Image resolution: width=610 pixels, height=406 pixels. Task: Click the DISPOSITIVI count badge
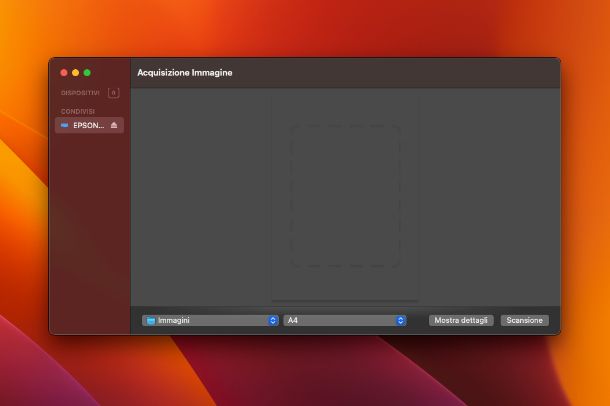pyautogui.click(x=114, y=93)
